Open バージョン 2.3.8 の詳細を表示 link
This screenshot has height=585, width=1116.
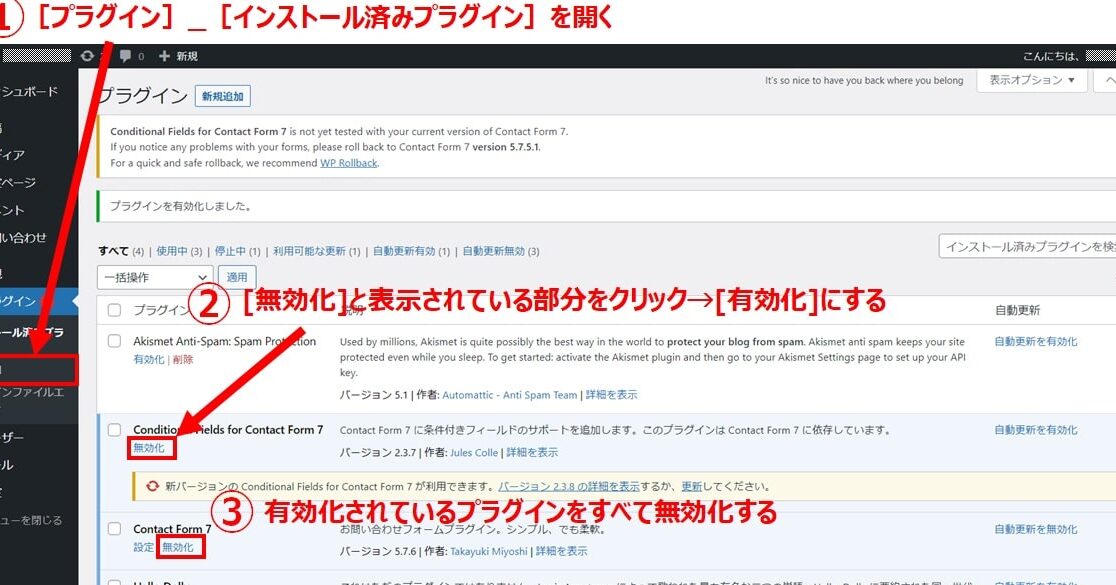tap(569, 486)
